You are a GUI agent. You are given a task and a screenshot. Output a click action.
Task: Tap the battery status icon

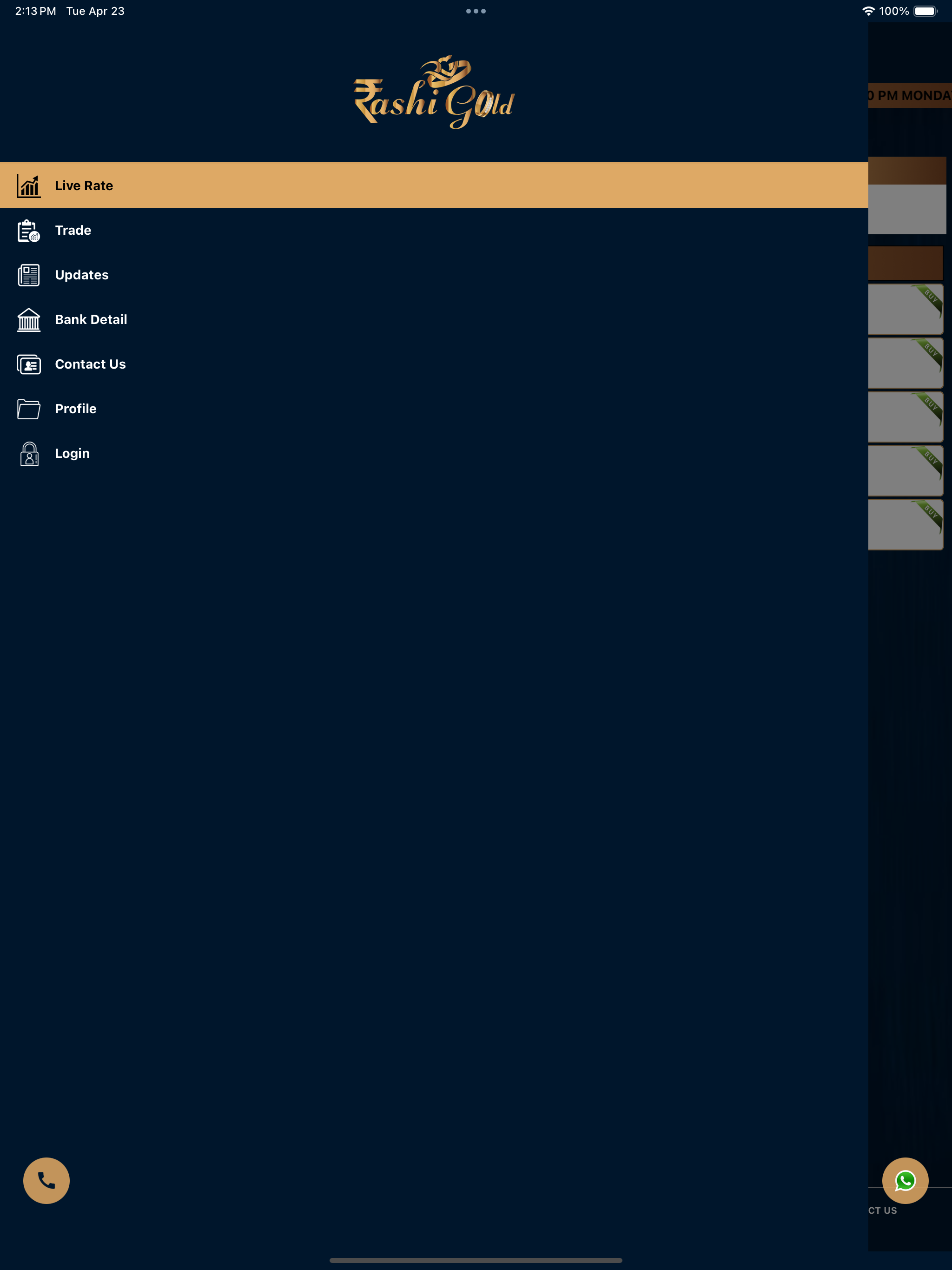pos(926,11)
